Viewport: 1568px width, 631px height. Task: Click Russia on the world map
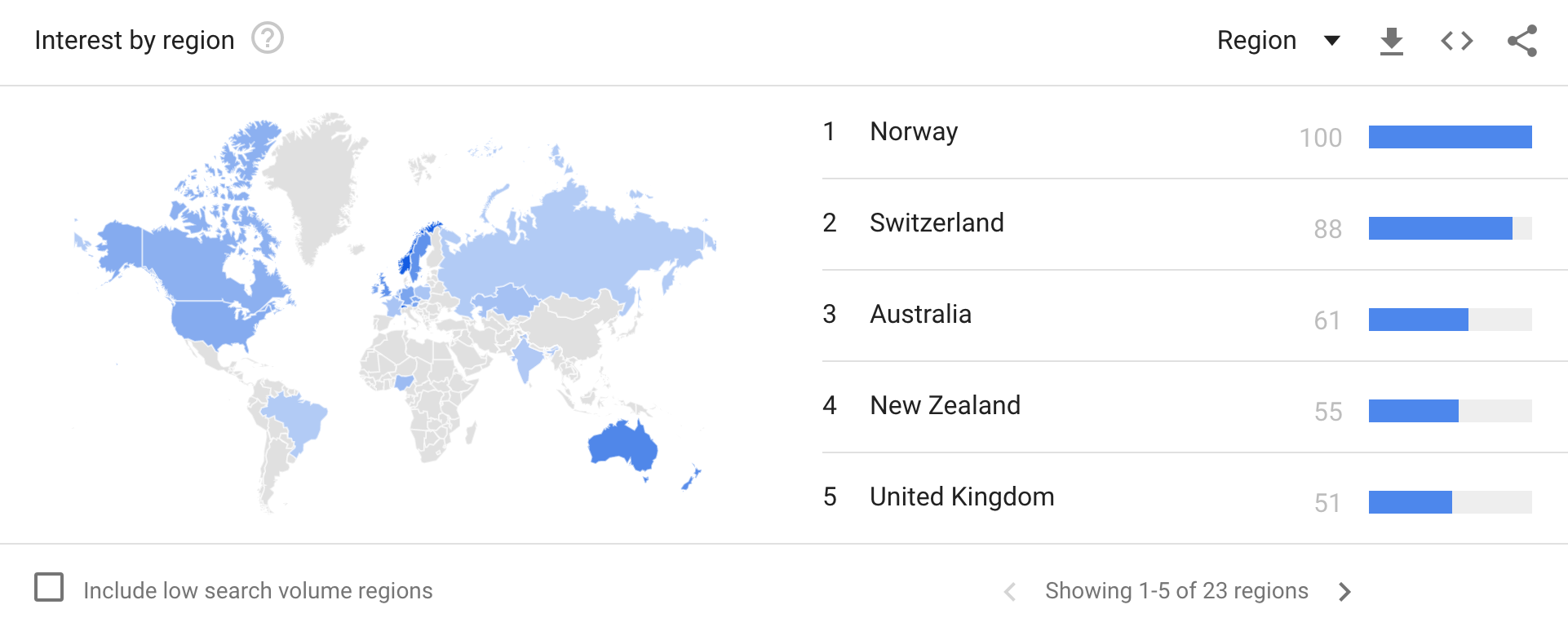click(x=571, y=245)
